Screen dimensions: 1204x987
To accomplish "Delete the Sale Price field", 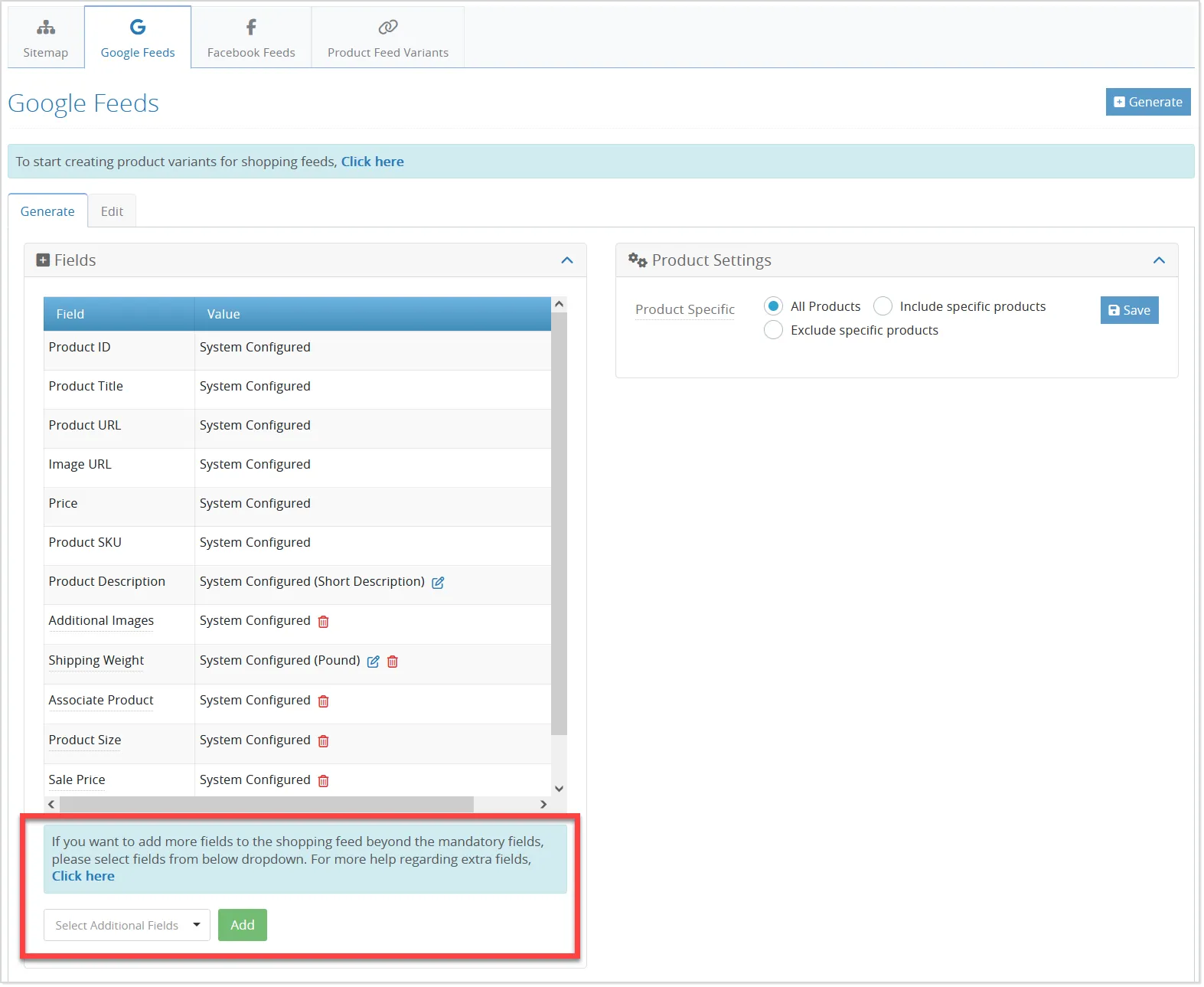I will point(324,781).
